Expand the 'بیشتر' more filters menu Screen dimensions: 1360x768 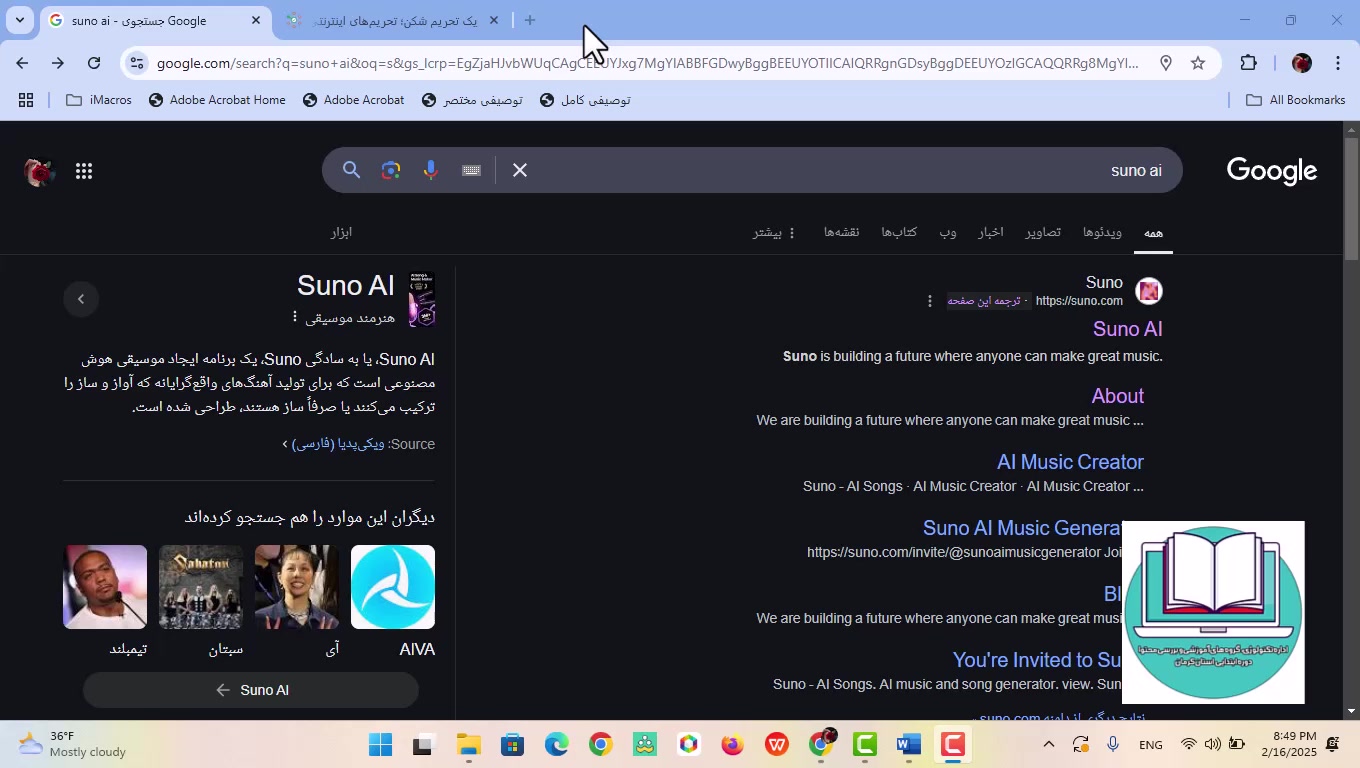pyautogui.click(x=774, y=232)
